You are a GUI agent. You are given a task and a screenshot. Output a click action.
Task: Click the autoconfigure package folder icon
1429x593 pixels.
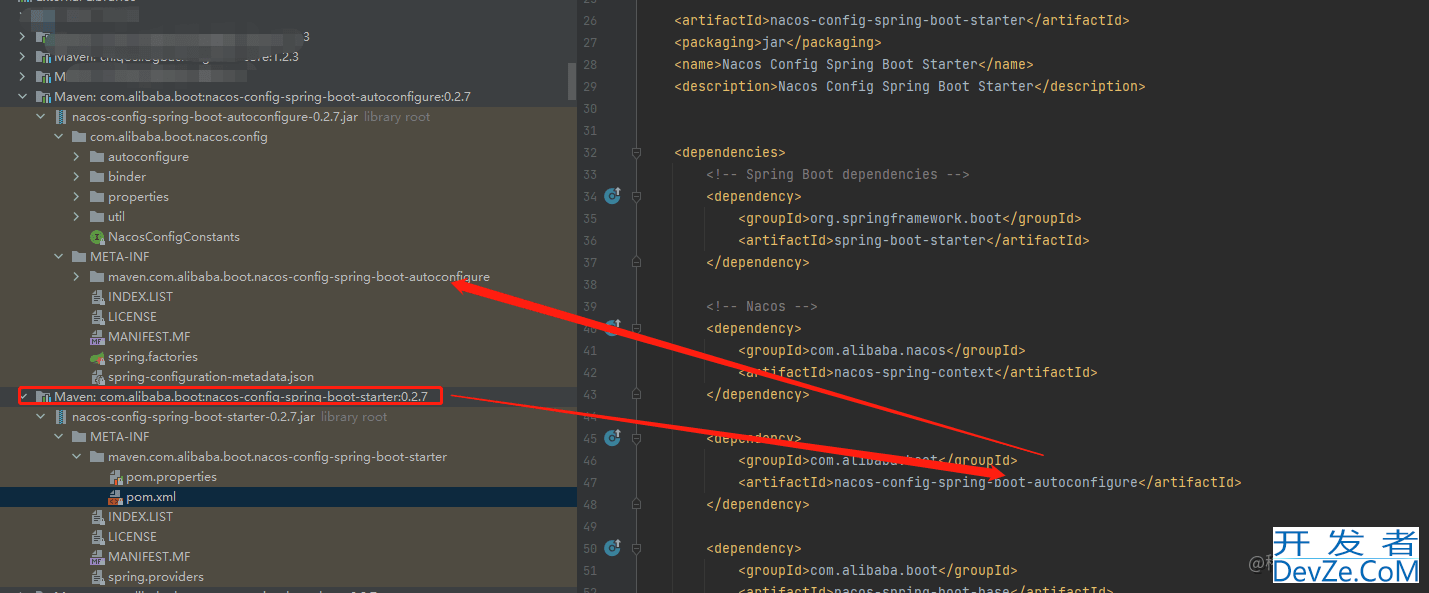click(x=97, y=157)
